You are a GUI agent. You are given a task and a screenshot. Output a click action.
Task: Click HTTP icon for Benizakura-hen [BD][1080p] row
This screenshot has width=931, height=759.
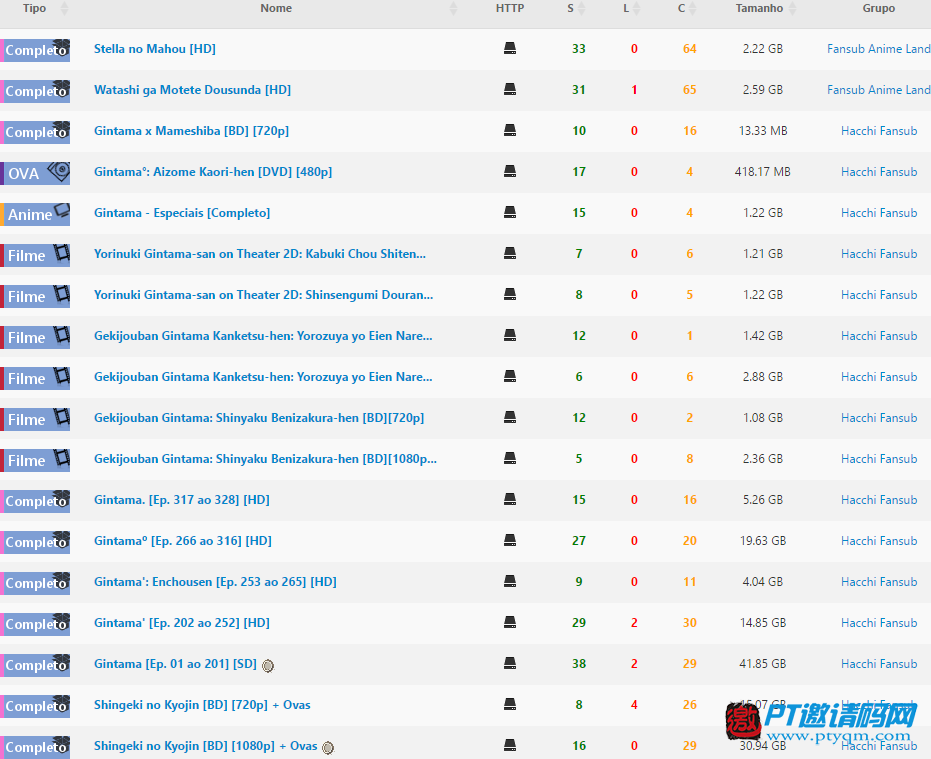click(x=509, y=458)
